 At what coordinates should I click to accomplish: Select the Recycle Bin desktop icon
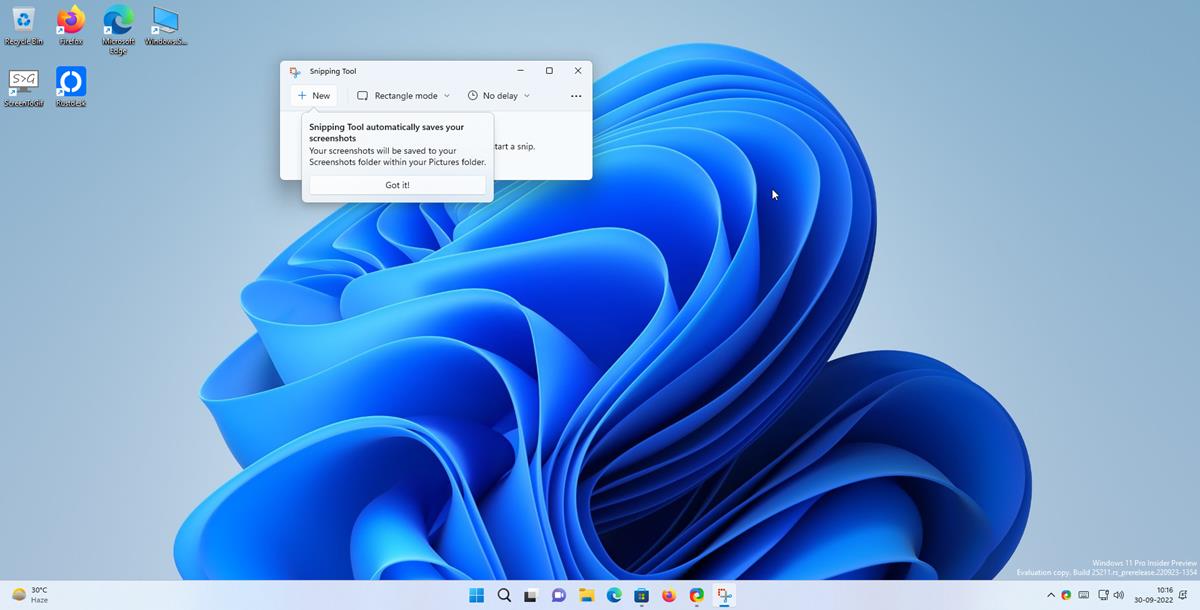(23, 26)
